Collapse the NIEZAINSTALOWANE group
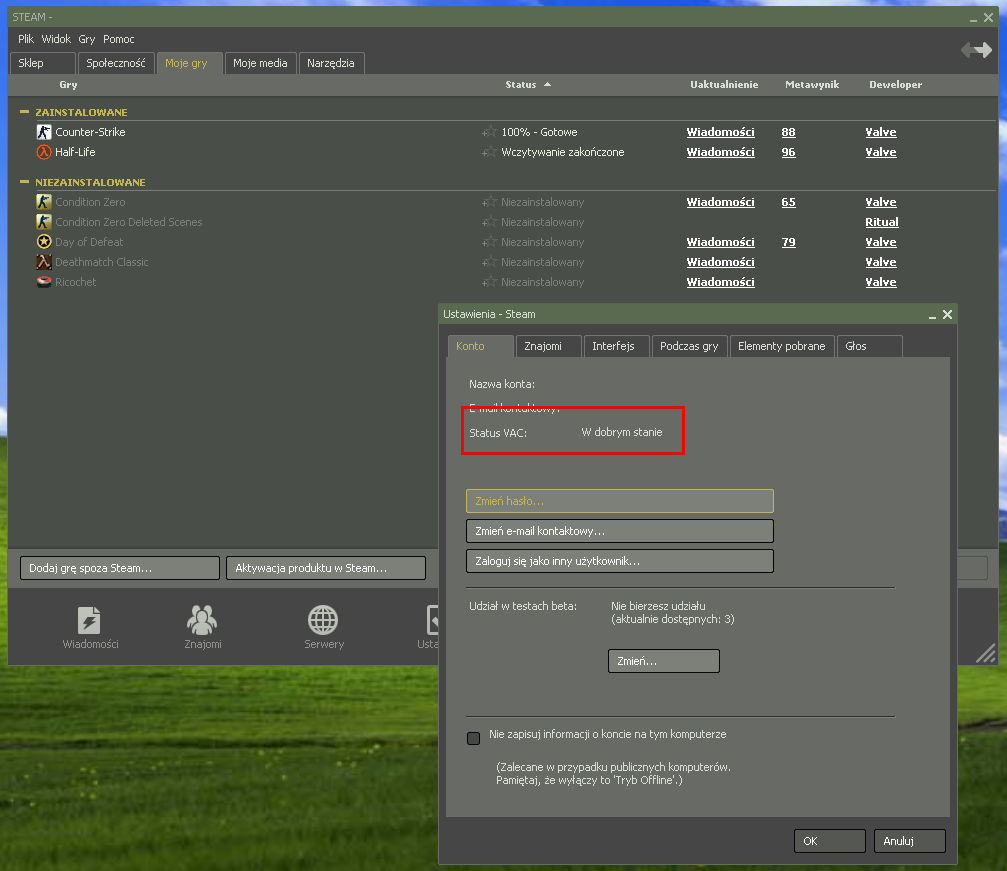 click(24, 182)
